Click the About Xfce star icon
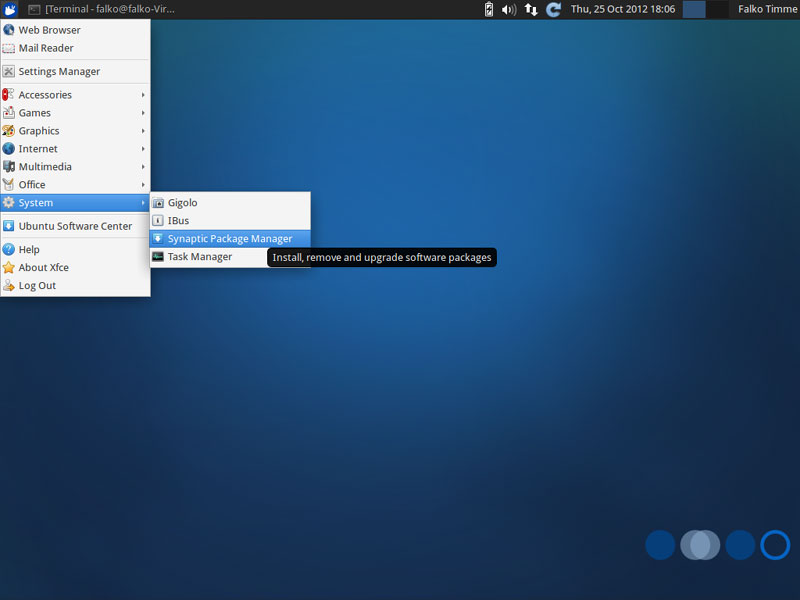Screen dimensions: 800x600 9,267
